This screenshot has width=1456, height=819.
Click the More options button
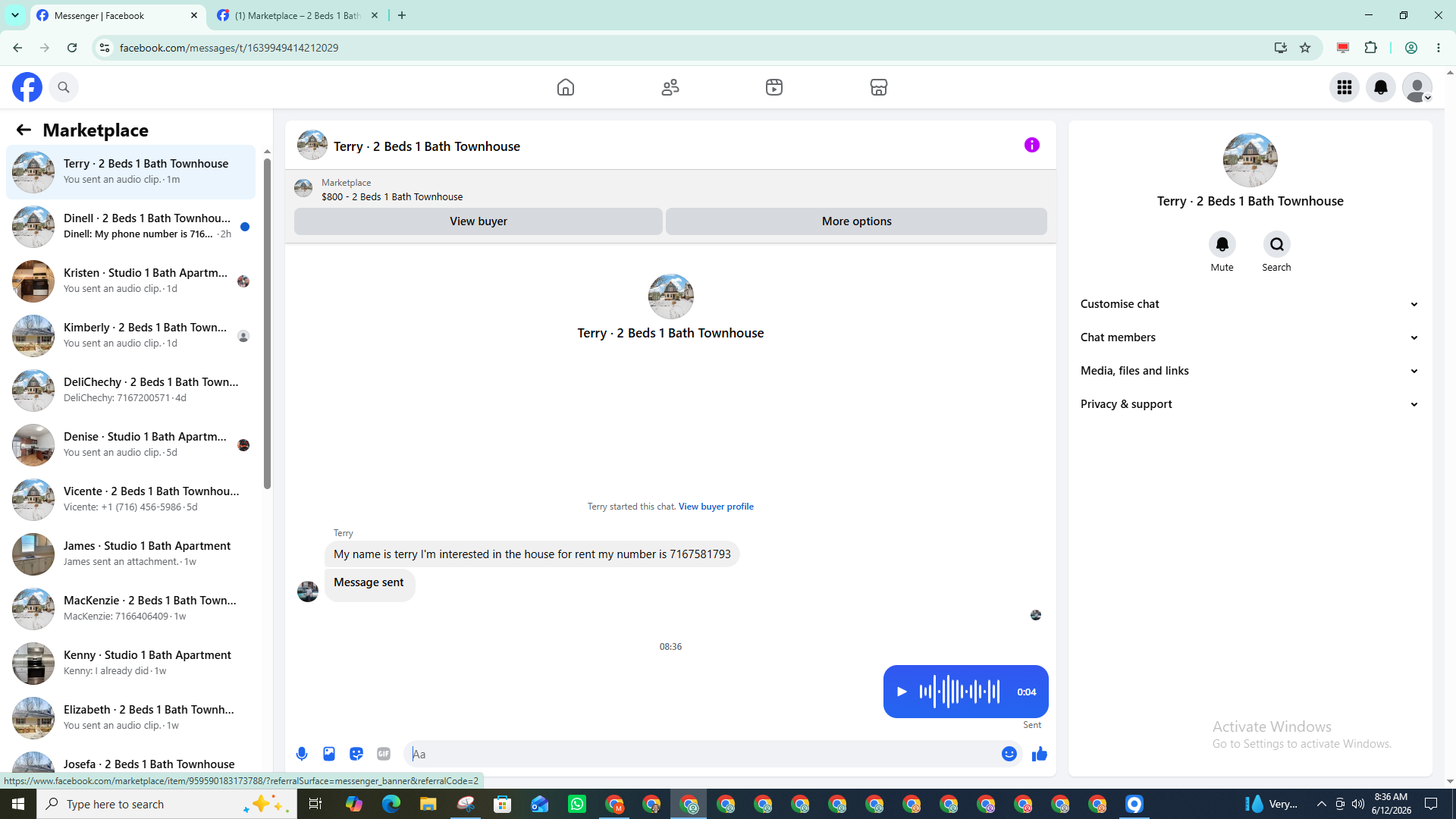tap(857, 221)
